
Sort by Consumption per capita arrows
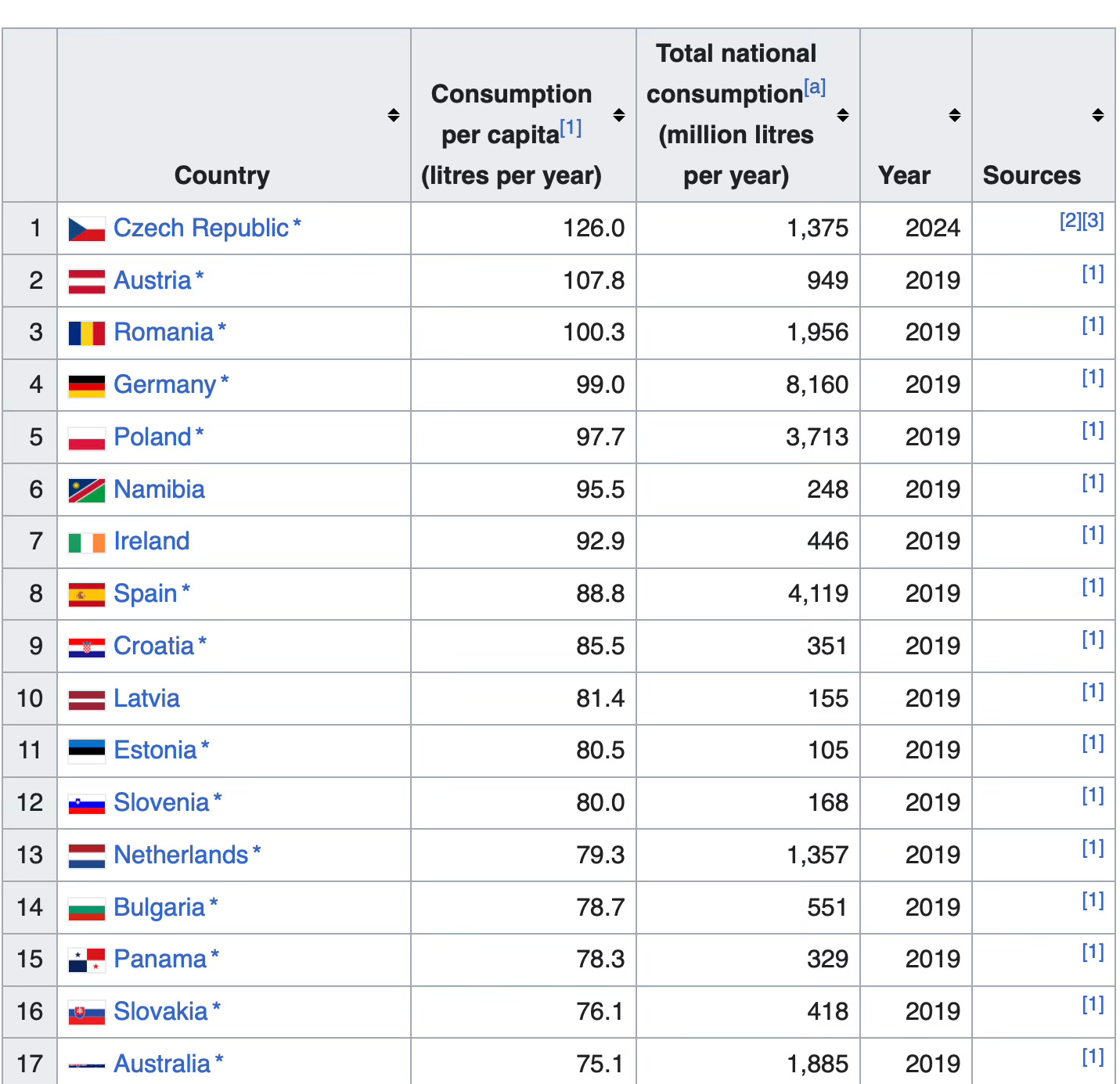[619, 115]
